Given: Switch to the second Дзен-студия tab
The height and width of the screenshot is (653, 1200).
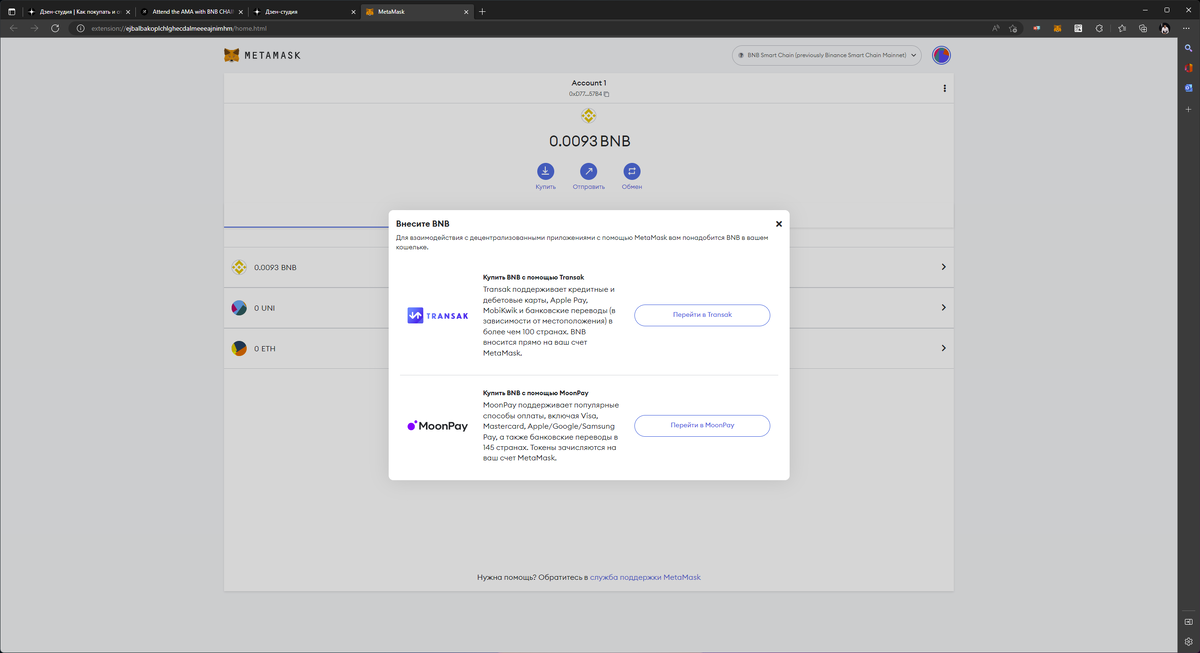Looking at the screenshot, I should (x=302, y=11).
